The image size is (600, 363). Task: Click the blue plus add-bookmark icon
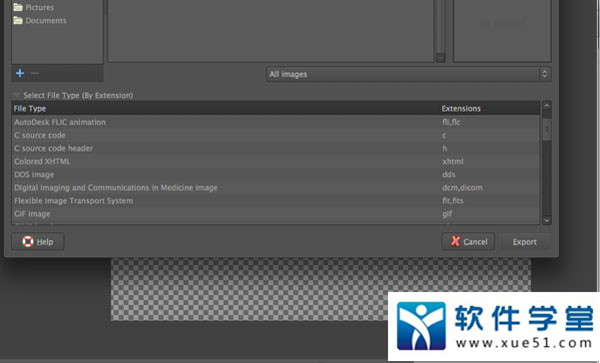click(x=20, y=73)
